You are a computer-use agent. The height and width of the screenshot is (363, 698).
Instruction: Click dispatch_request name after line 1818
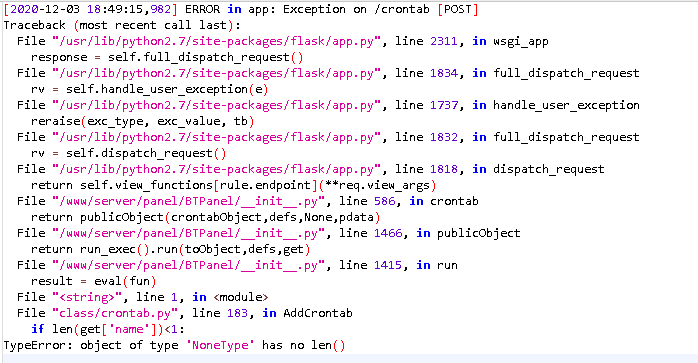pyautogui.click(x=549, y=170)
